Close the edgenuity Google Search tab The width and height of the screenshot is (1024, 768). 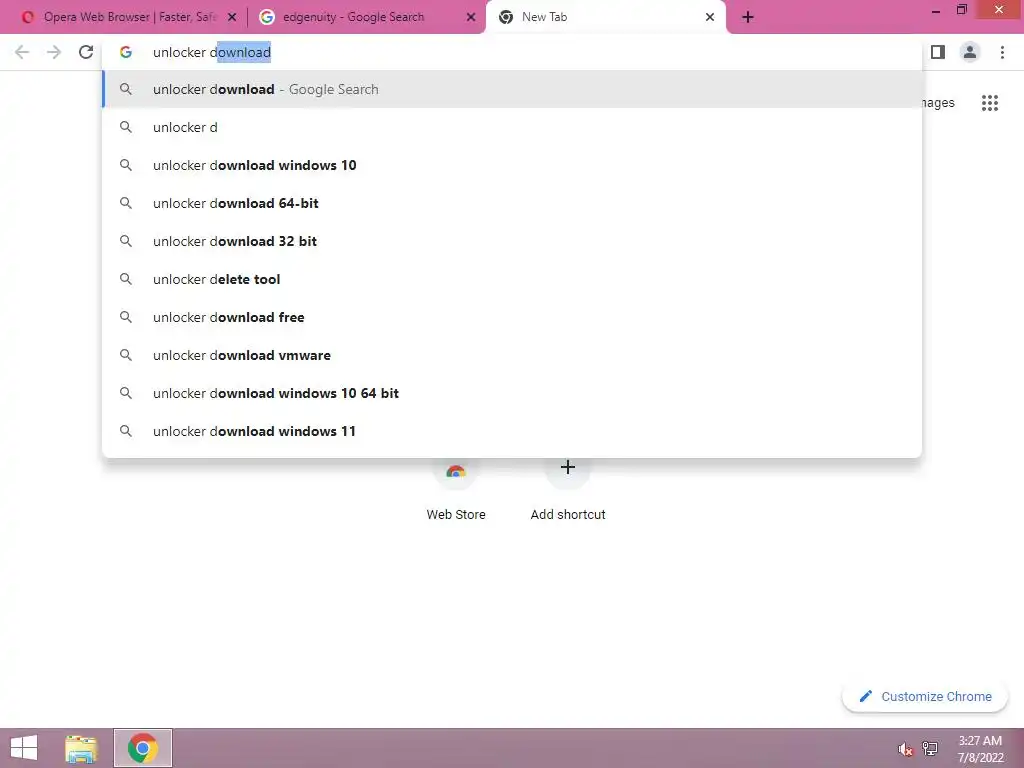[x=471, y=17]
